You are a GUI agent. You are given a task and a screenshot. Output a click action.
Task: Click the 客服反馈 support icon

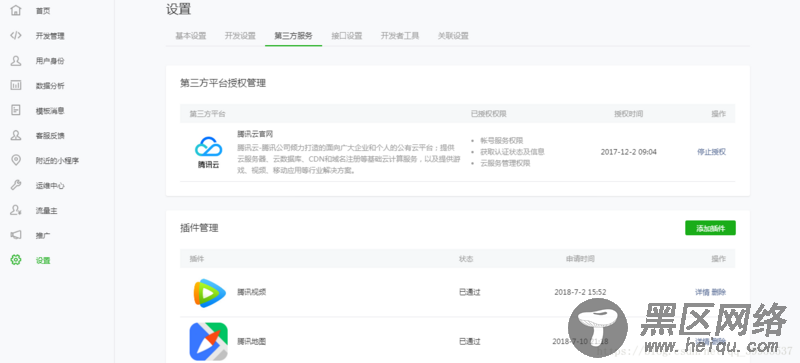(x=16, y=135)
